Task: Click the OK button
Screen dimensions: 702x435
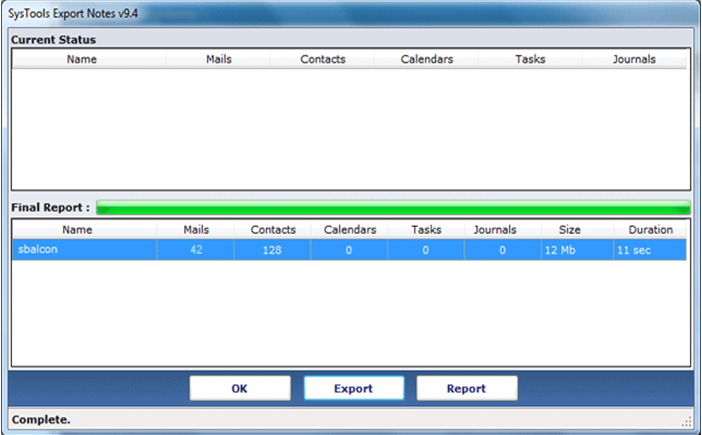Action: (240, 388)
